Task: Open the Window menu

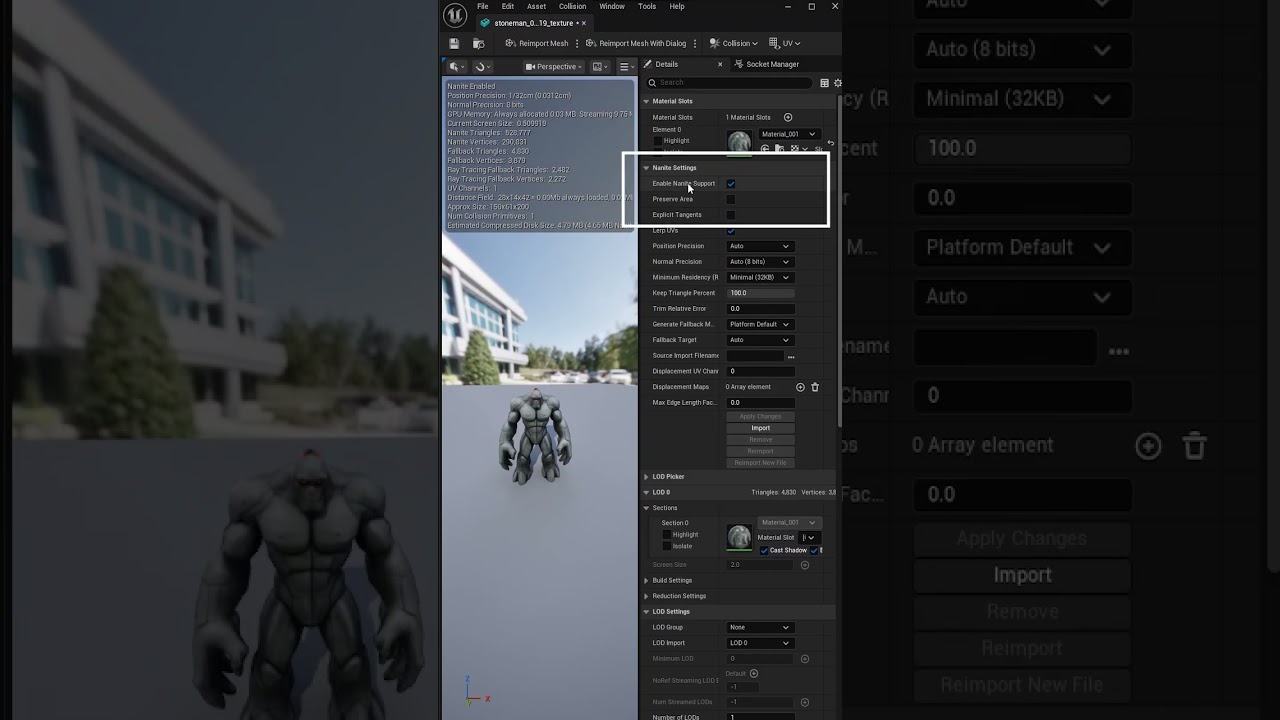Action: point(612,6)
